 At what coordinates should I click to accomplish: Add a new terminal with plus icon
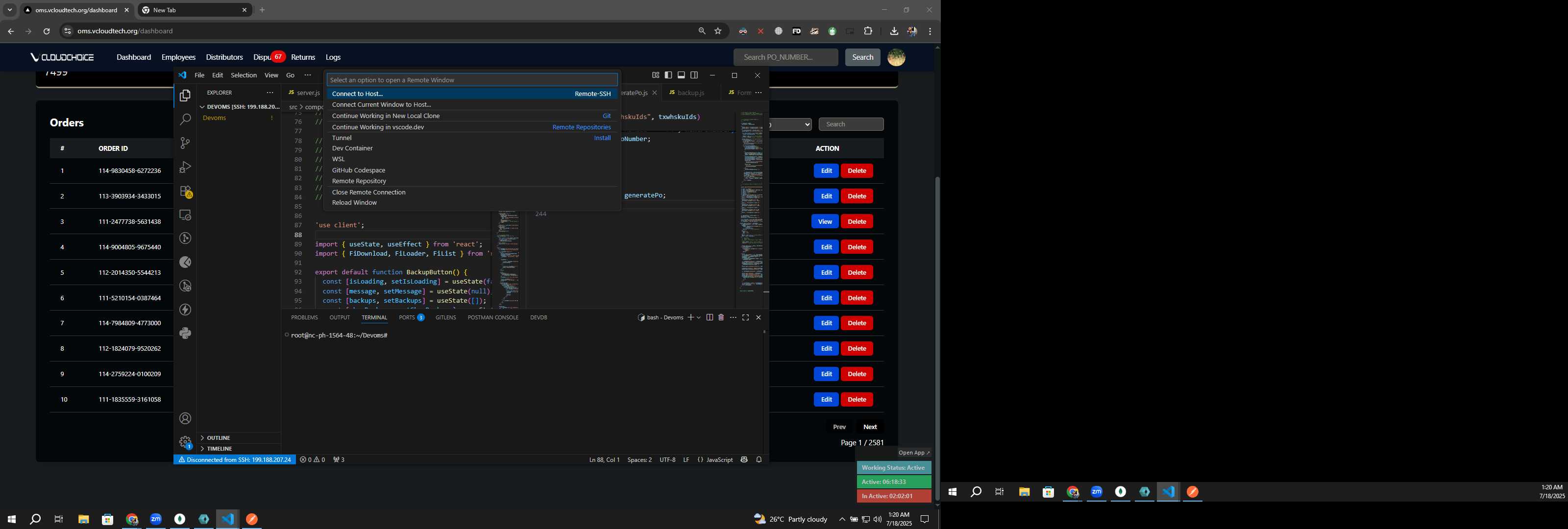click(x=690, y=317)
